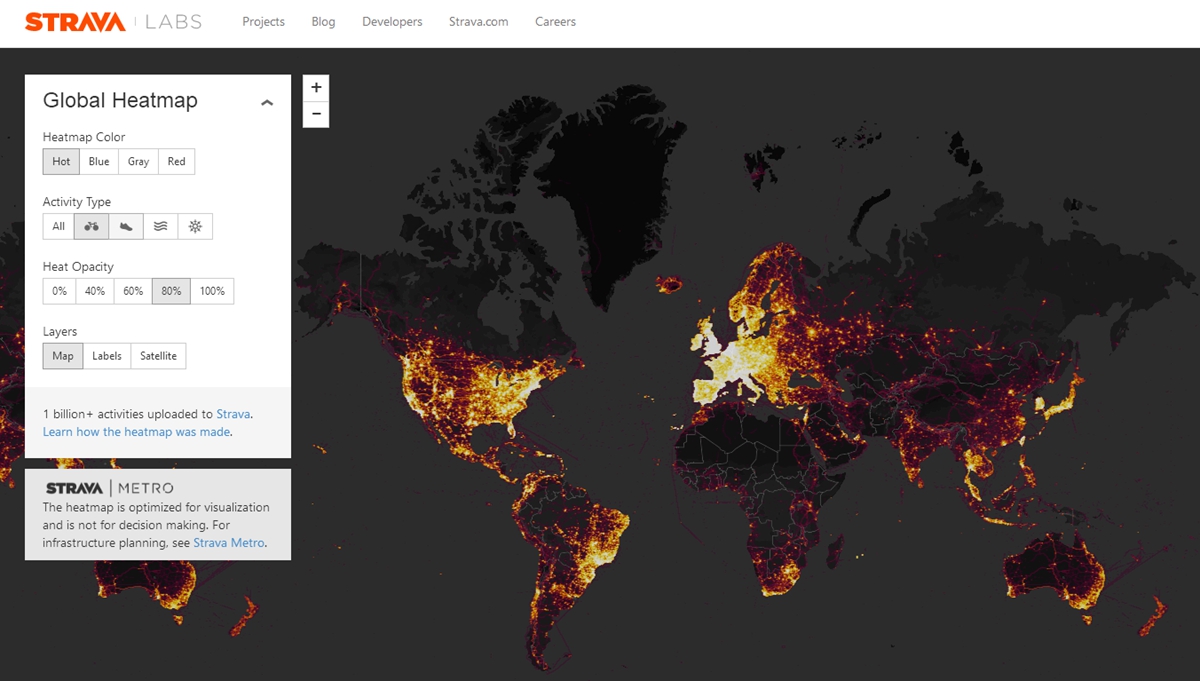
Task: Set heat opacity to 40%
Action: [x=95, y=291]
